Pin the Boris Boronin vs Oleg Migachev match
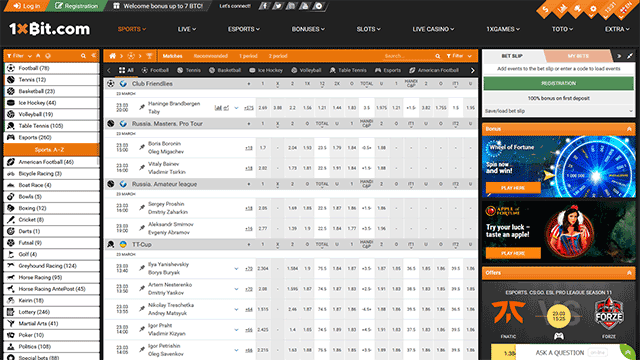The image size is (640, 360). 142,147
